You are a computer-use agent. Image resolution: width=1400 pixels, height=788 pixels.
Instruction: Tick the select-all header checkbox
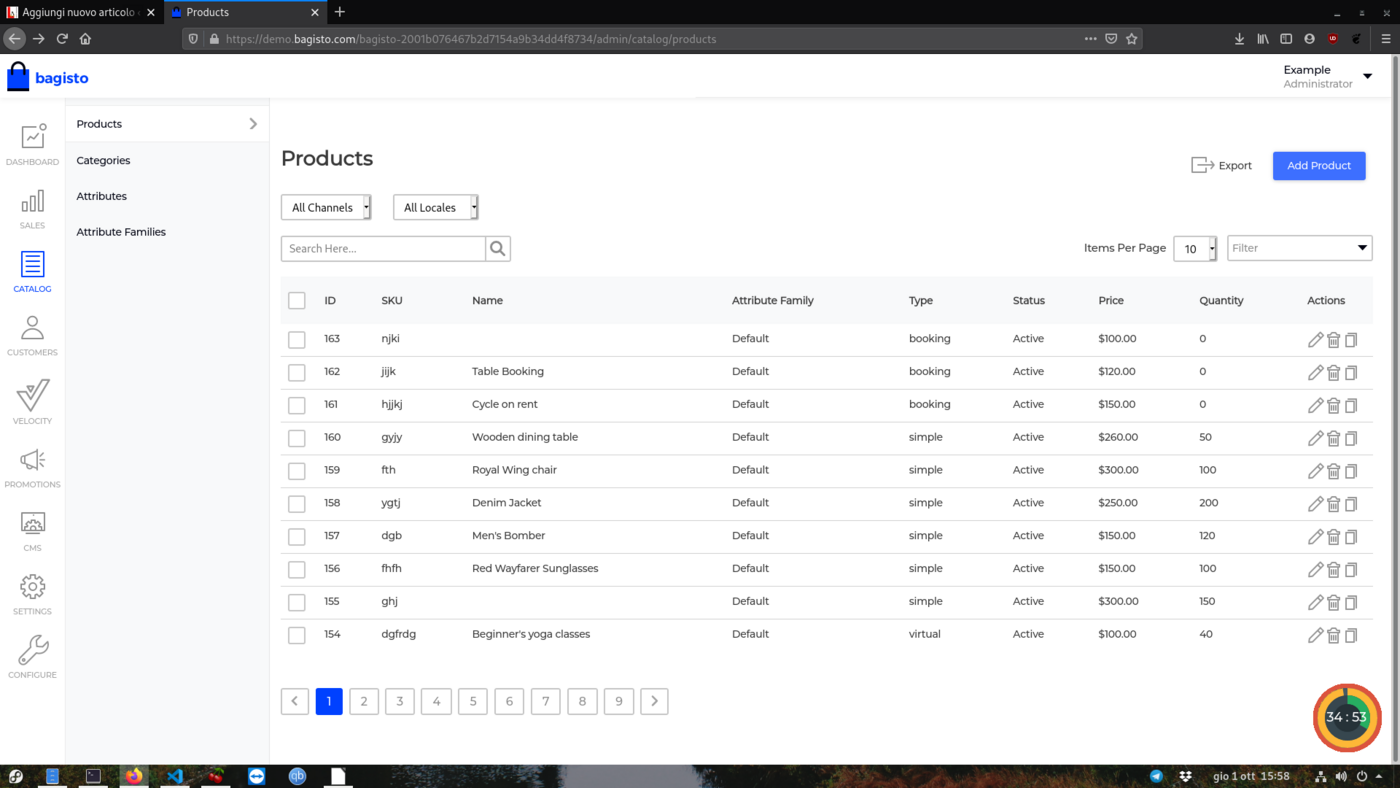coord(297,301)
